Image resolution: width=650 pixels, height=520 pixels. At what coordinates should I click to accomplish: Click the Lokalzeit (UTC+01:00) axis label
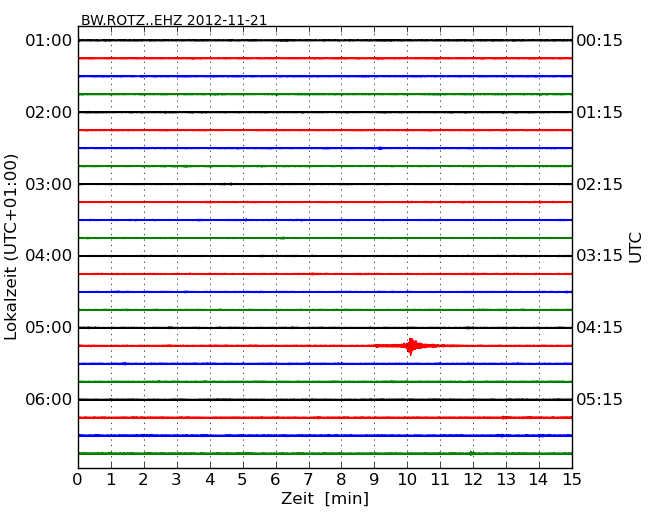[x=11, y=247]
